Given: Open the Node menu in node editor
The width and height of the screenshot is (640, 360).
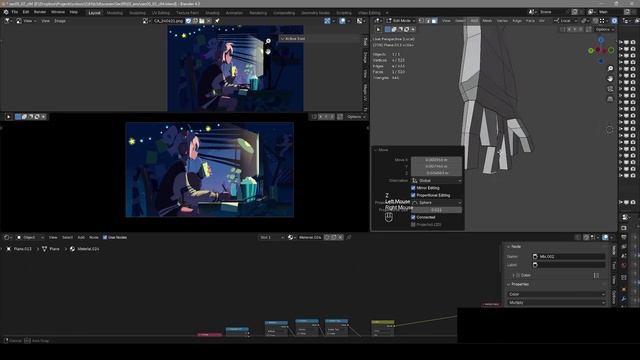Looking at the screenshot, I should (94, 237).
